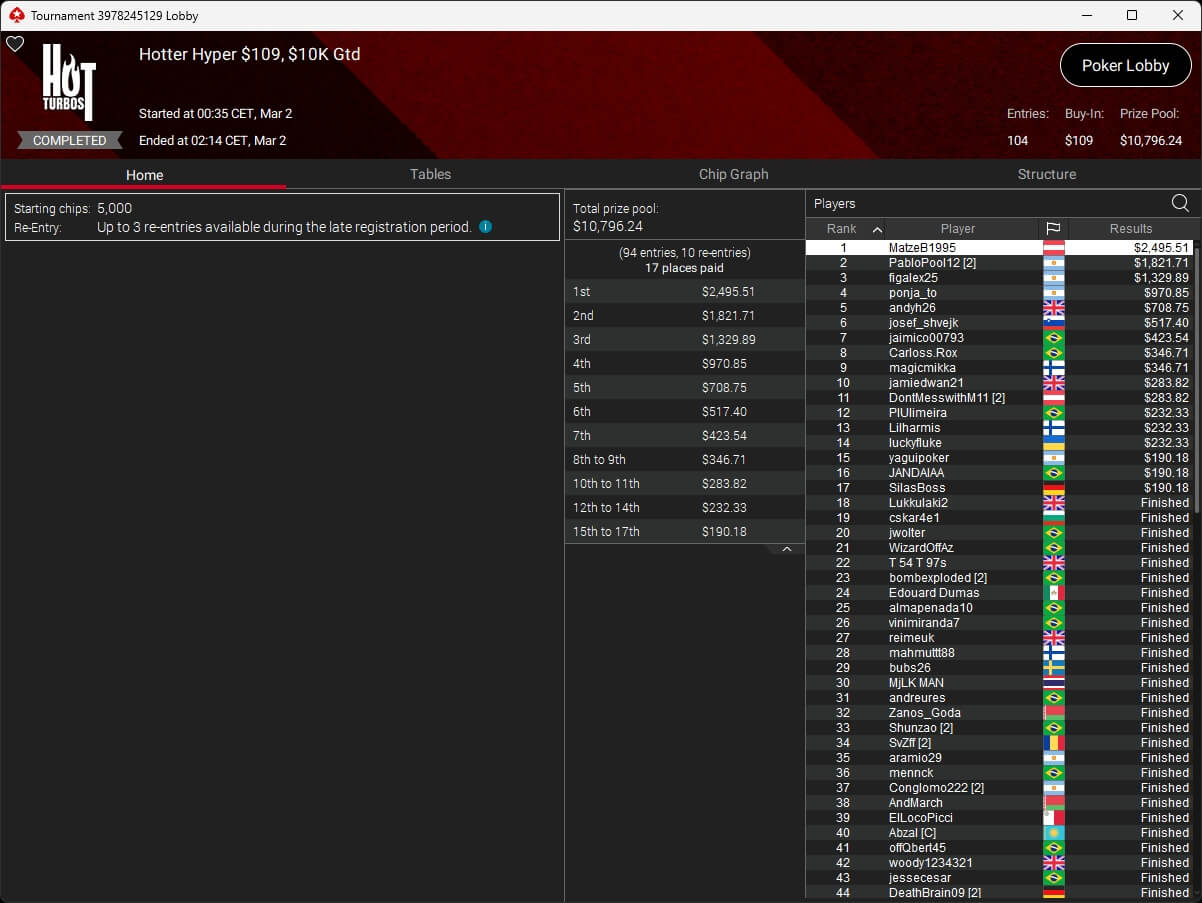This screenshot has width=1202, height=903.
Task: Go to the Structure tab
Action: [x=1046, y=174]
